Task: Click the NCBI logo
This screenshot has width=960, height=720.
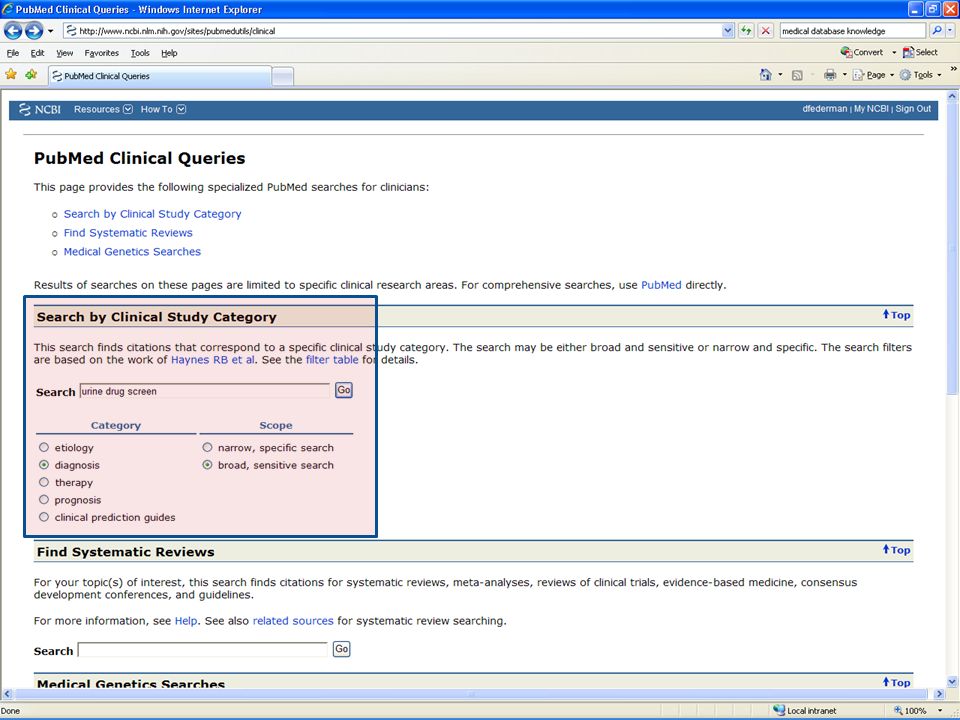Action: tap(40, 110)
